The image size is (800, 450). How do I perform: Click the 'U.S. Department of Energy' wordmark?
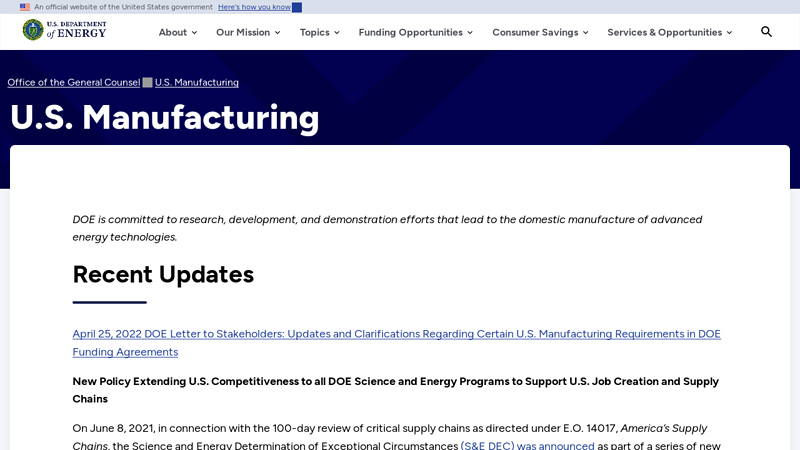[77, 30]
